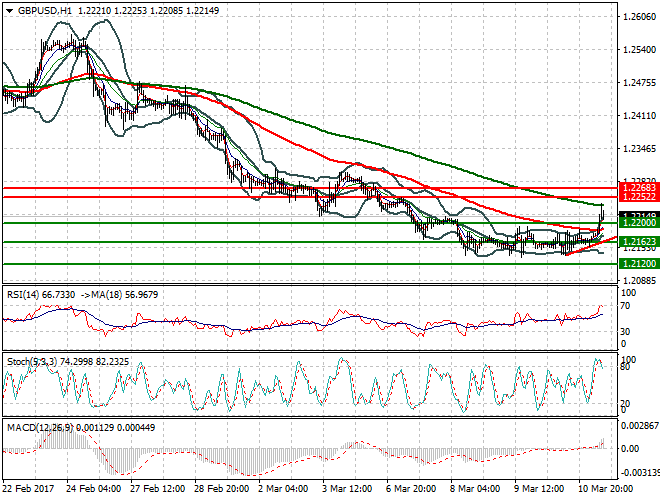Click the GBPUSD,H1 chart title text
Image resolution: width=660 pixels, height=500 pixels.
click(45, 11)
